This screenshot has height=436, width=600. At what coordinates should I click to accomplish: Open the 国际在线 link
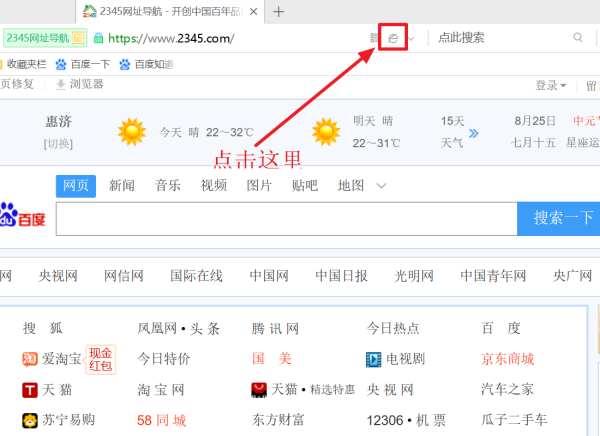click(196, 276)
